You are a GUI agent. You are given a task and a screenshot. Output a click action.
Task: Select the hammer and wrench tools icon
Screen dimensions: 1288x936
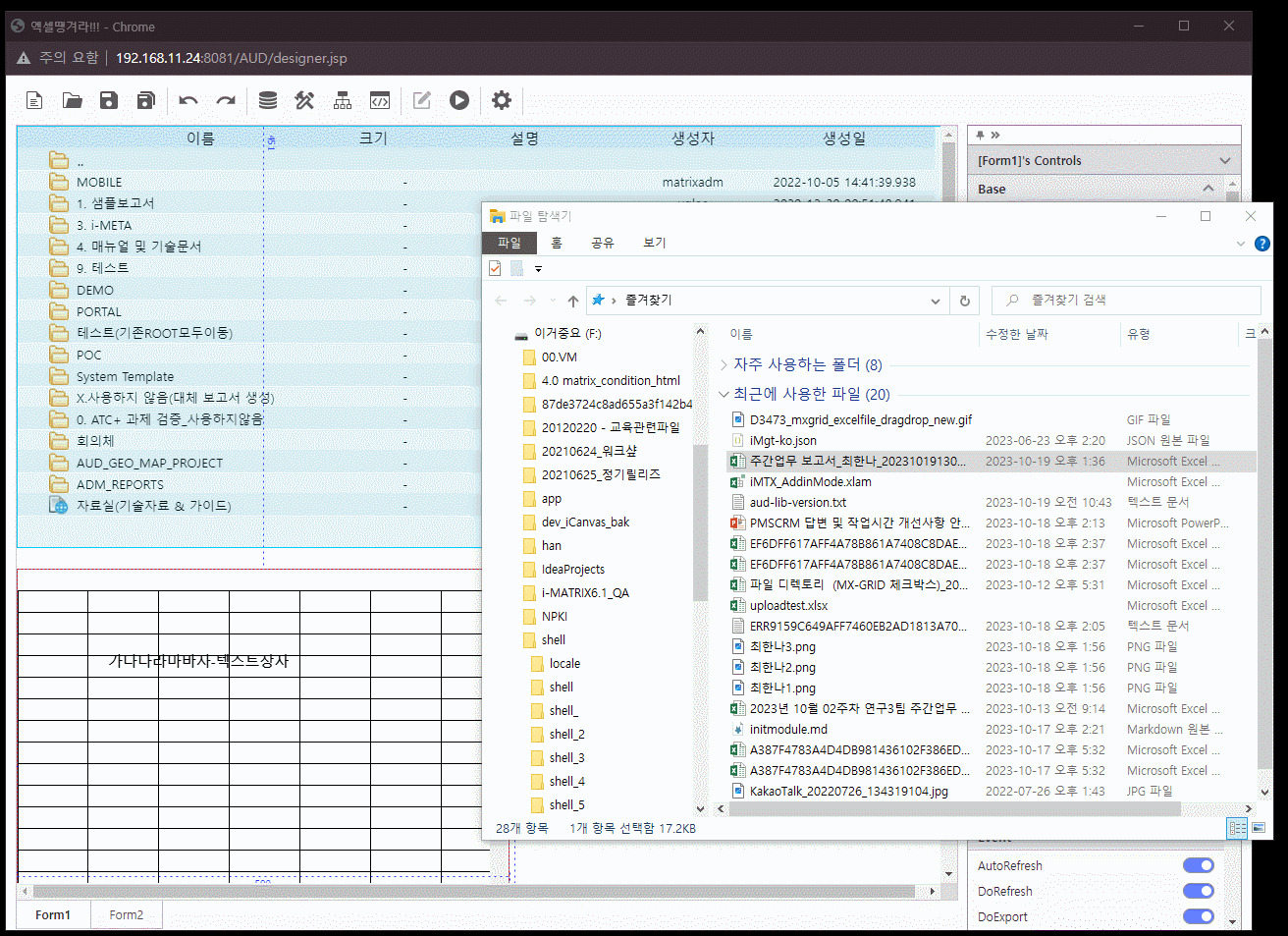pyautogui.click(x=304, y=100)
